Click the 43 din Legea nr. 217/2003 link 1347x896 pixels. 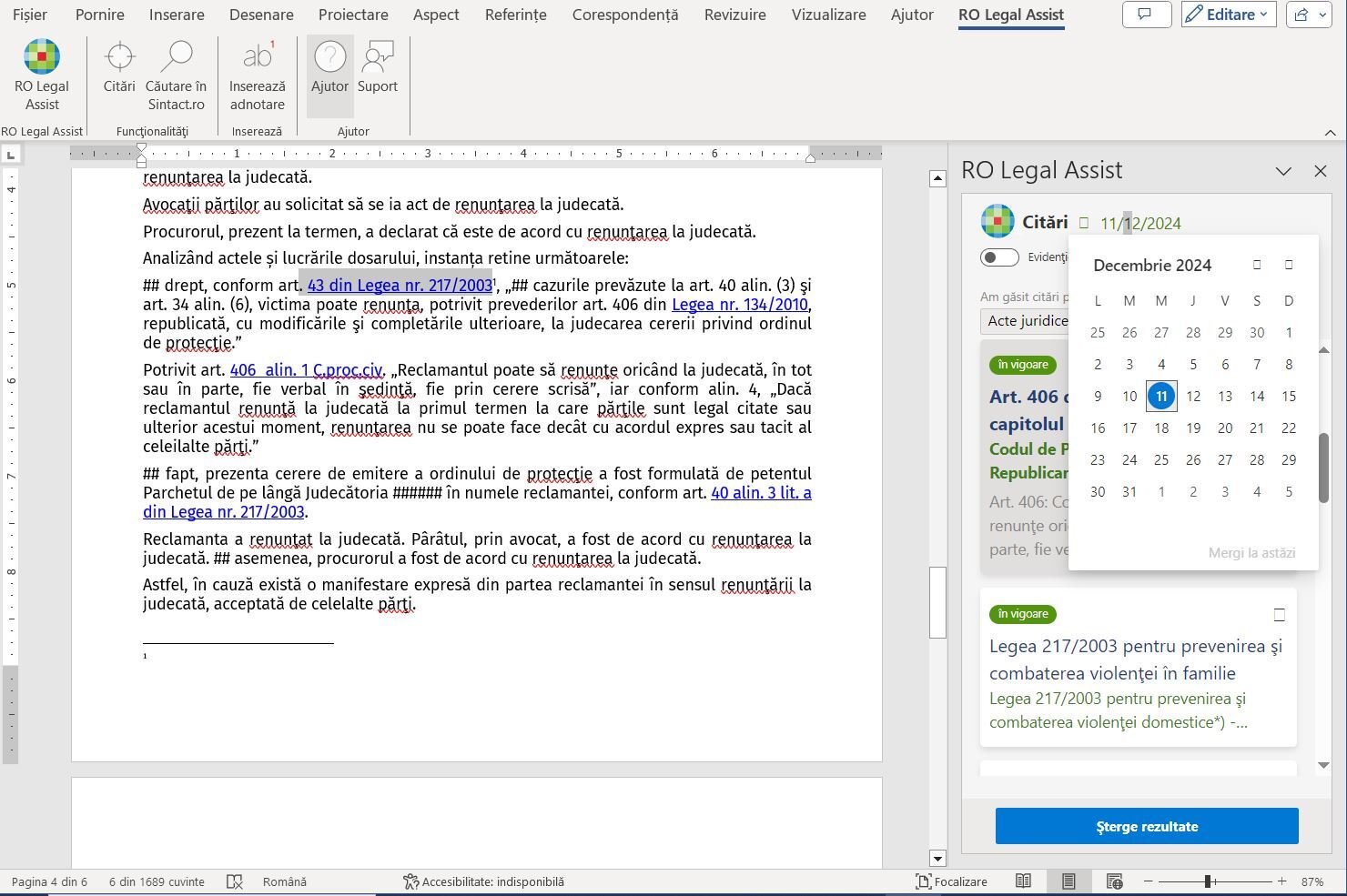pos(400,286)
